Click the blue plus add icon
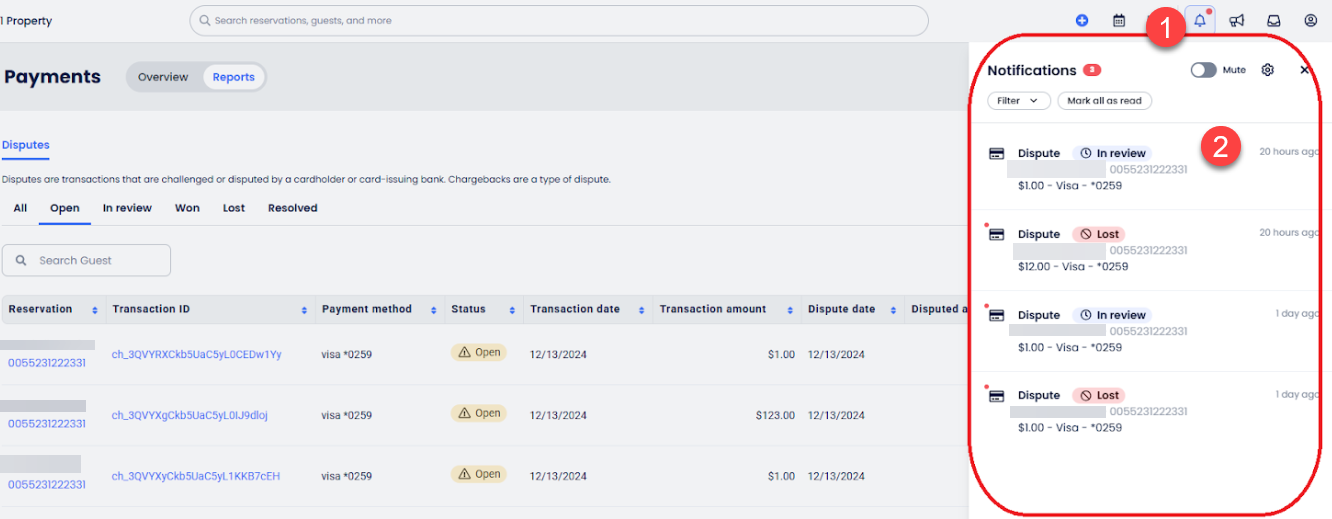The image size is (1332, 519). coord(1082,20)
